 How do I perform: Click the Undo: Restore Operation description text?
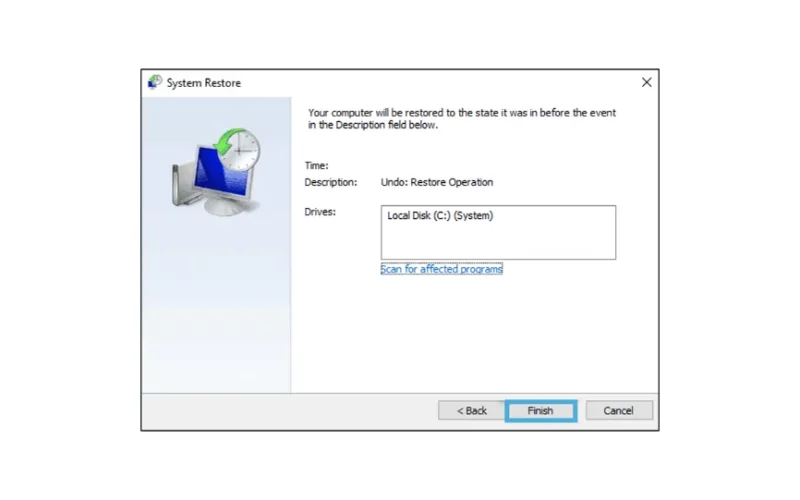point(437,182)
